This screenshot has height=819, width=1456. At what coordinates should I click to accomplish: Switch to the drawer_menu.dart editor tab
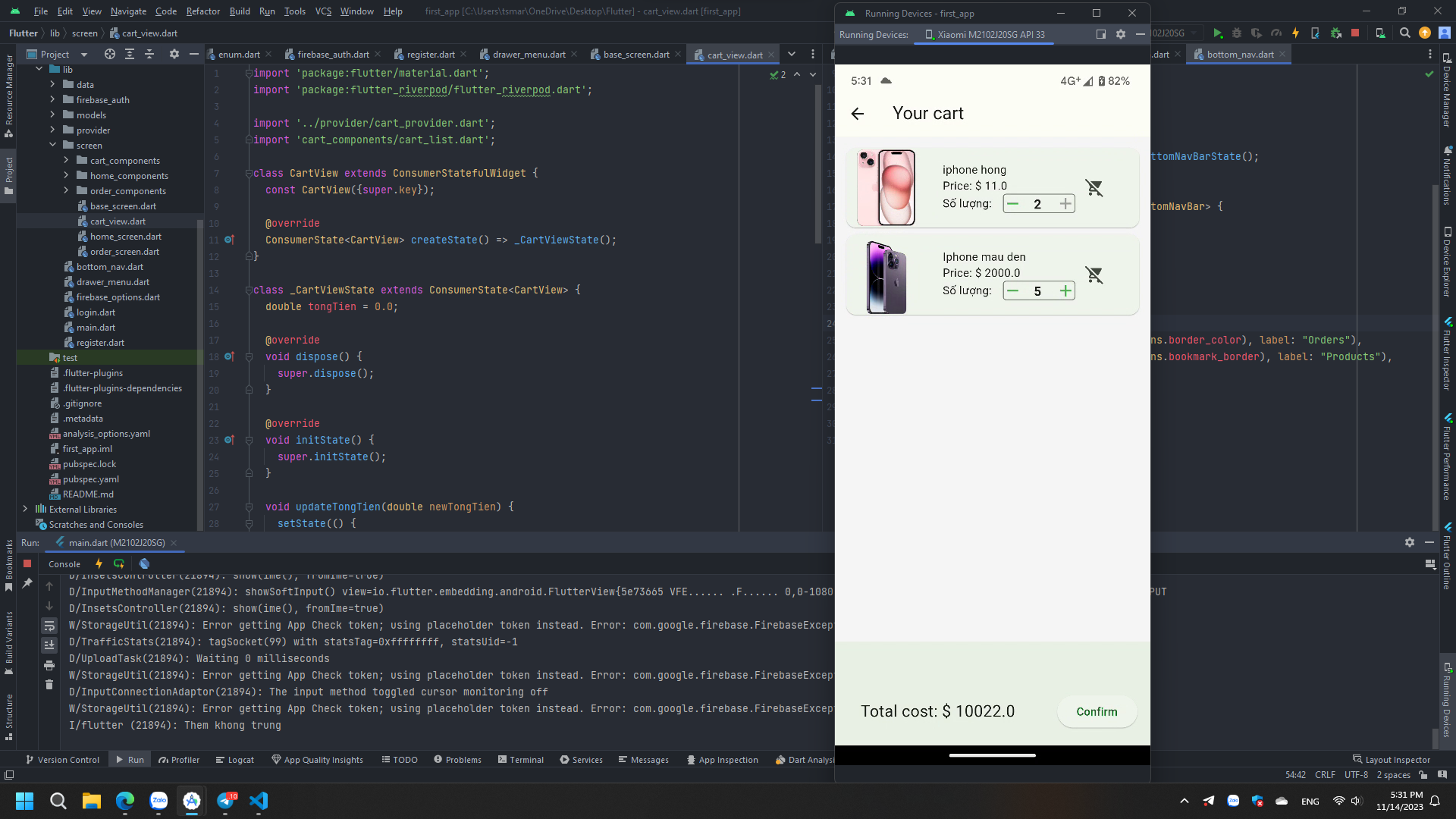[528, 55]
